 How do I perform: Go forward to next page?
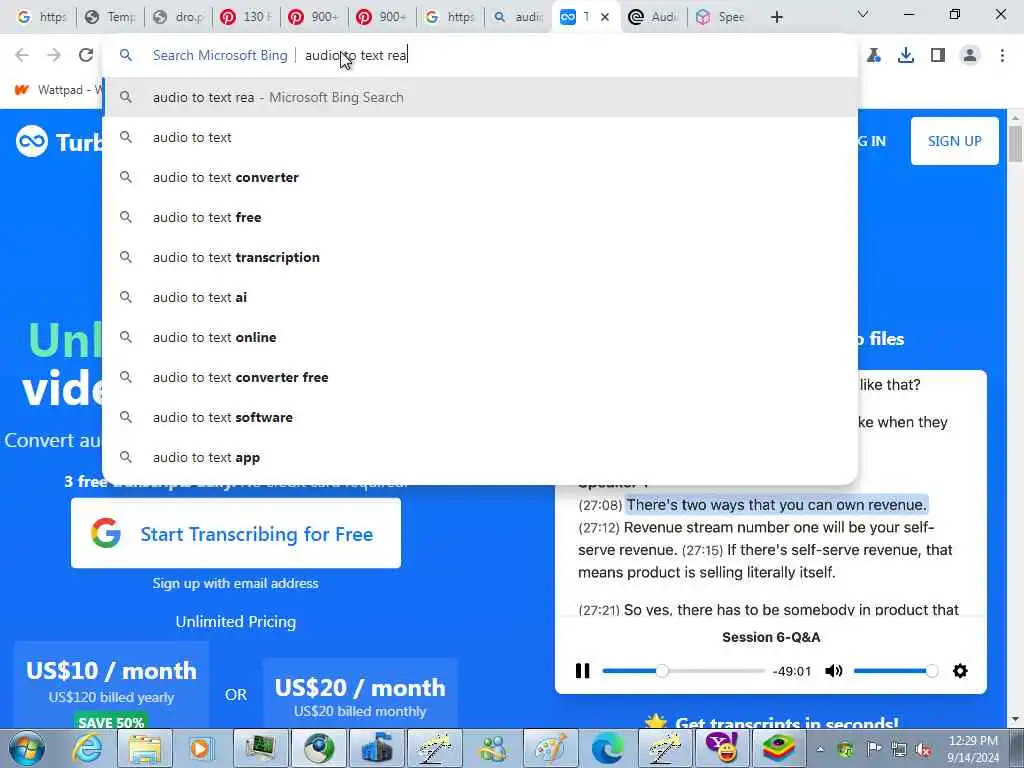(54, 55)
